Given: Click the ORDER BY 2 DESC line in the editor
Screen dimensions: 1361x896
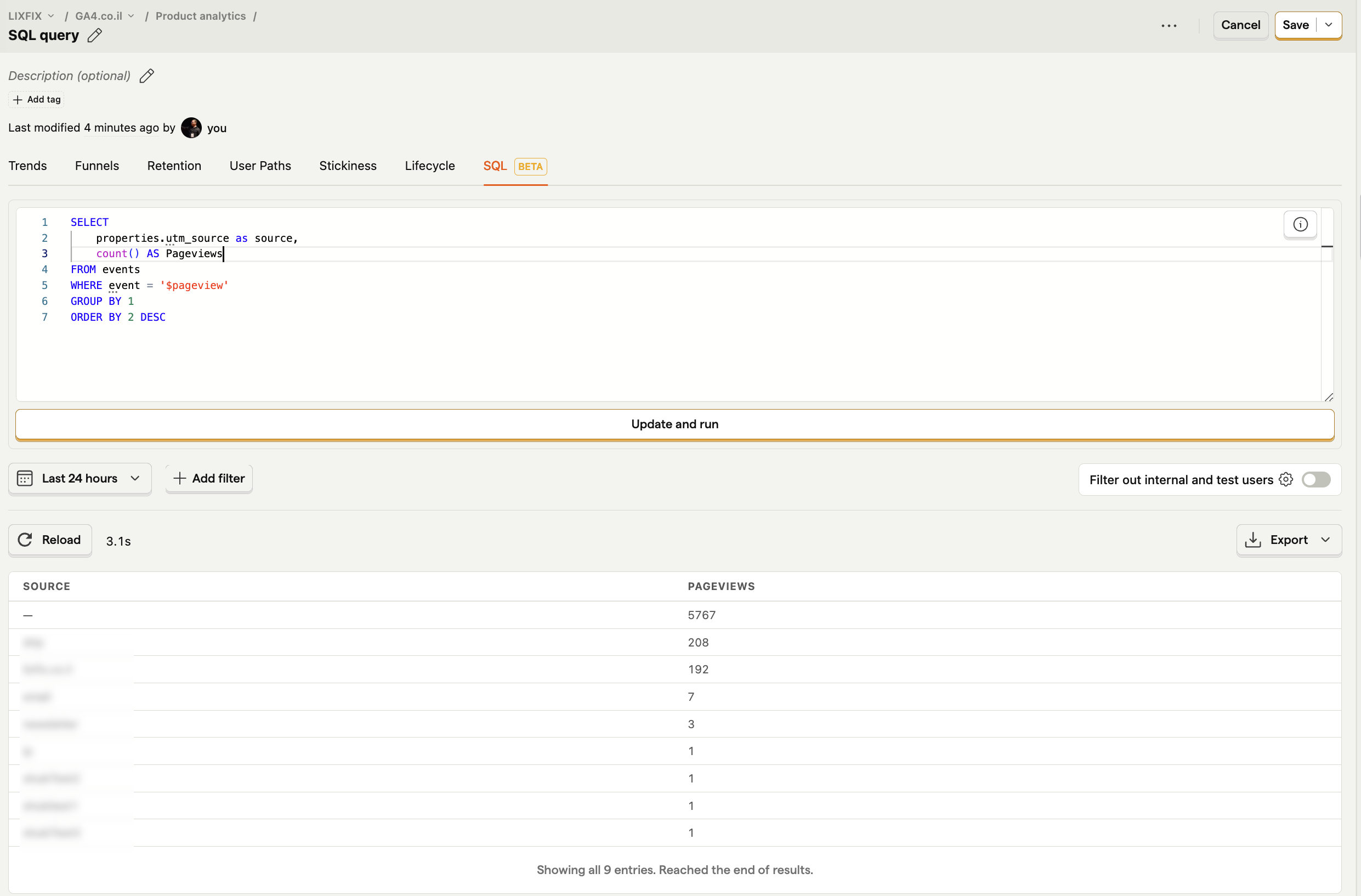Looking at the screenshot, I should [118, 317].
